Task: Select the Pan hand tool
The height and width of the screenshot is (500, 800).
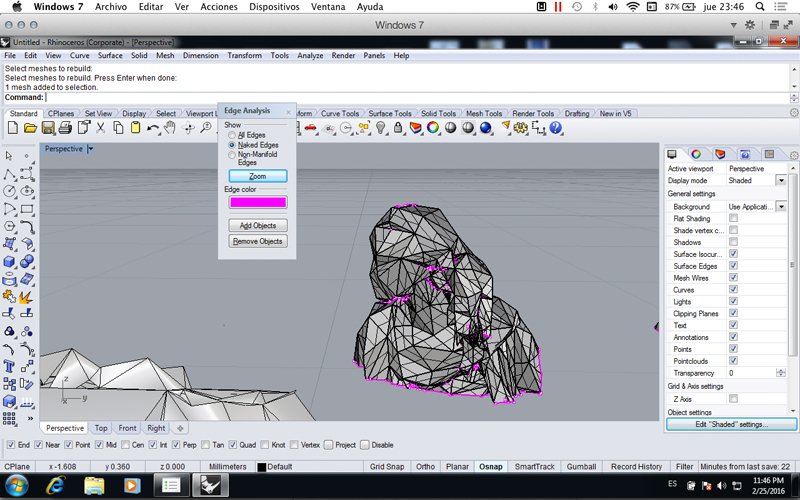Action: pos(170,128)
